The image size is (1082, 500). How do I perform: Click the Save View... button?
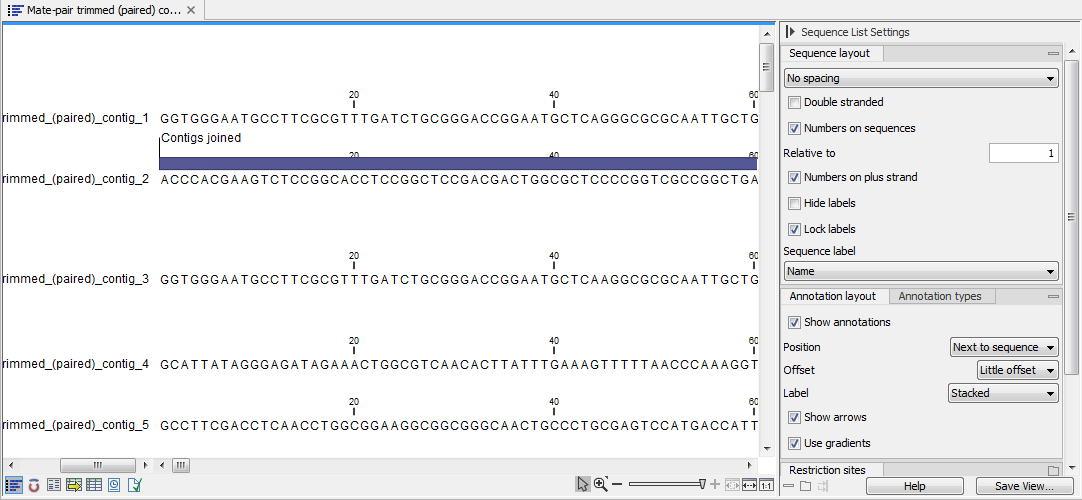[1024, 486]
